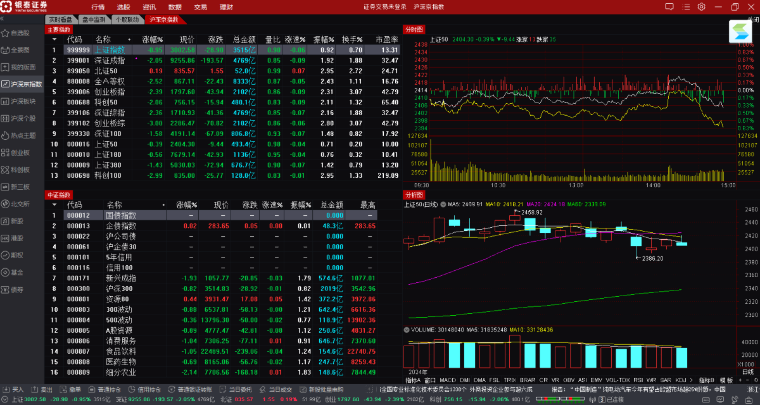Collapse the left sidebar with the chevron
The image size is (760, 405).
(2, 19)
